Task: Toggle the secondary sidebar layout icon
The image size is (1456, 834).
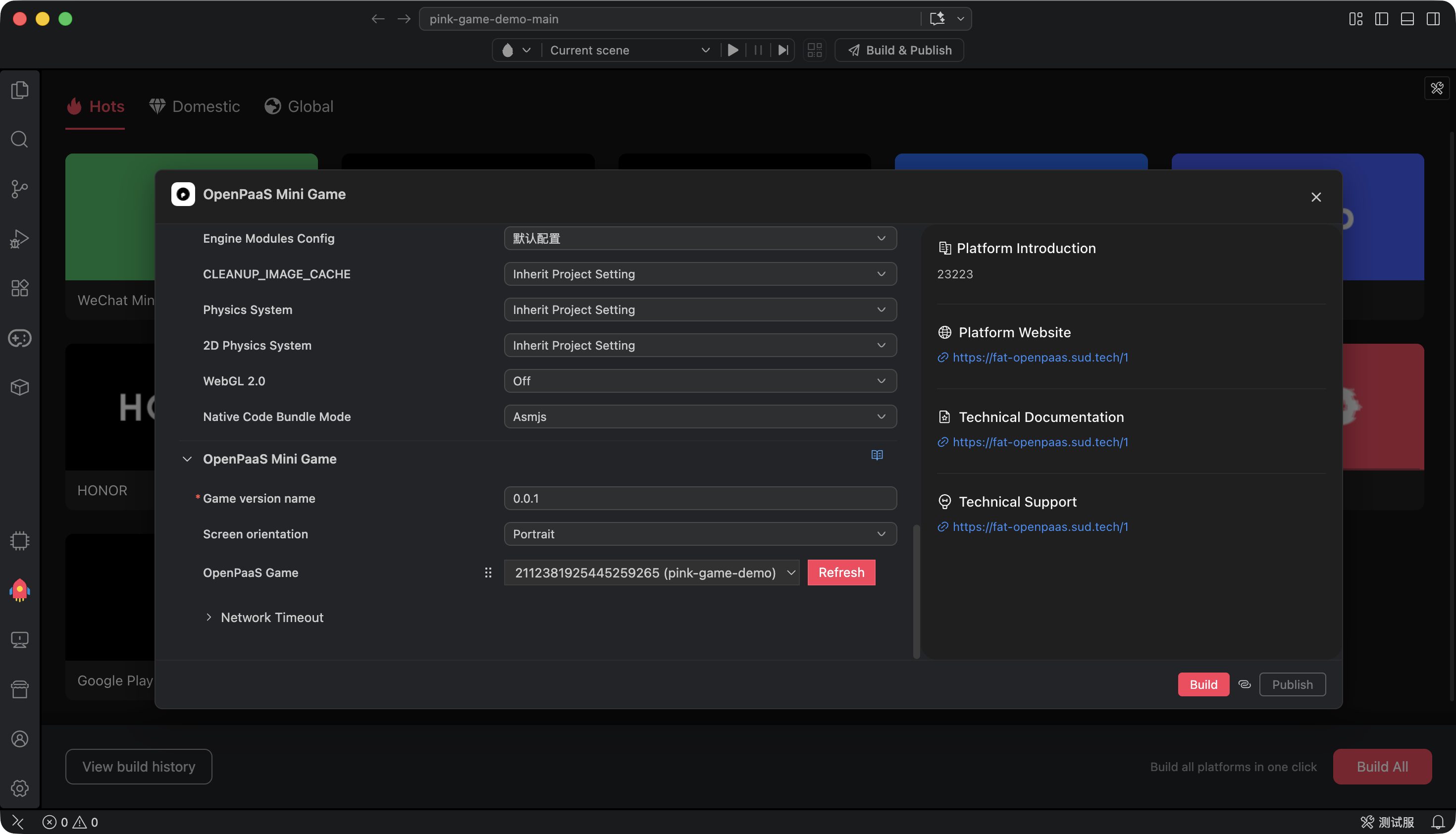Action: click(x=1433, y=19)
